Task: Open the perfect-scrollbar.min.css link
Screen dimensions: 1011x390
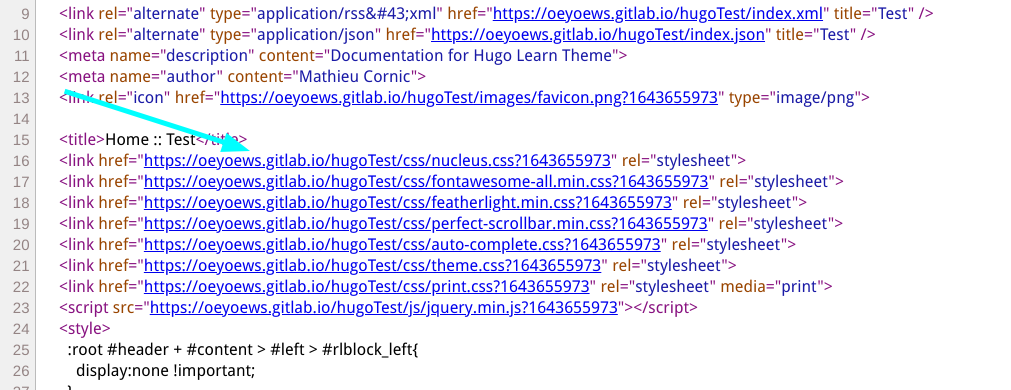Action: tap(426, 224)
